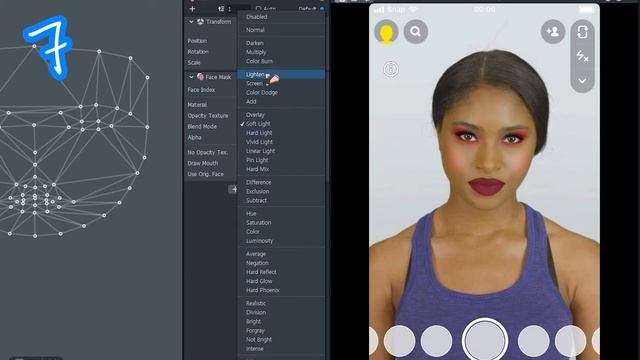Pick Color Dodge blend mode
The width and height of the screenshot is (640, 360).
(x=262, y=93)
